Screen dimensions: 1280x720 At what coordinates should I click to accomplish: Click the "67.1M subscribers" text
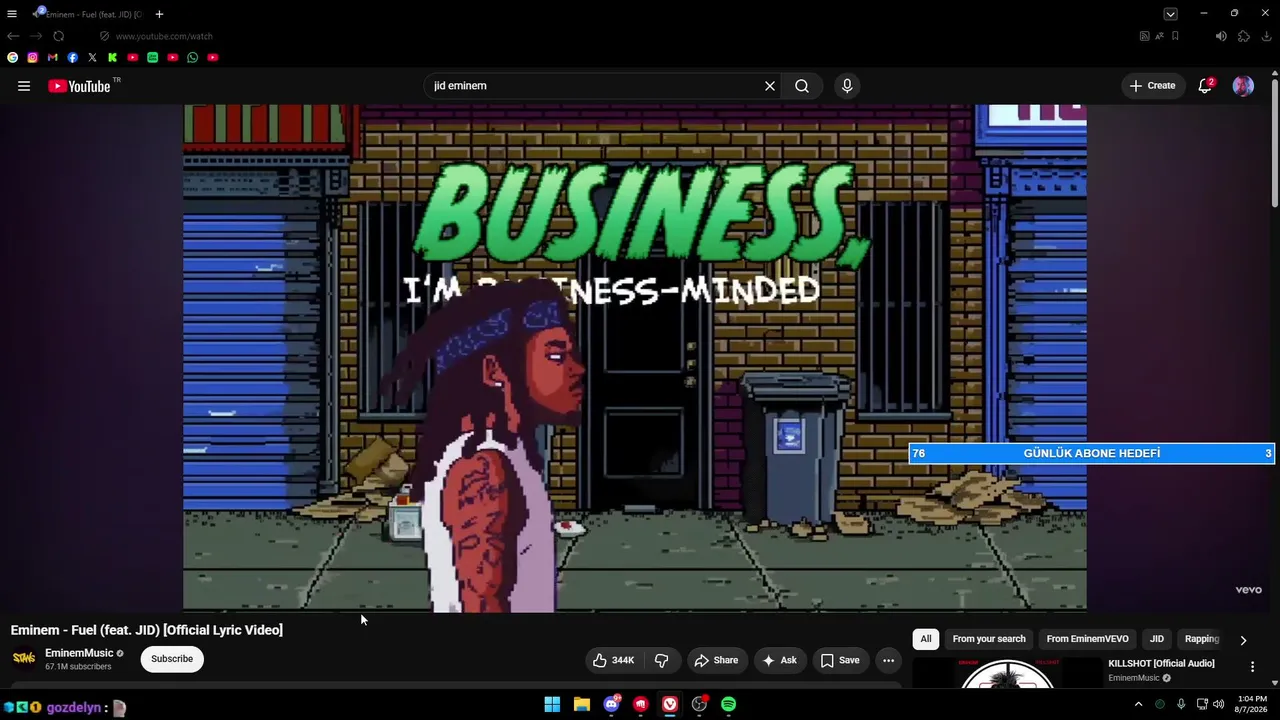[x=78, y=667]
